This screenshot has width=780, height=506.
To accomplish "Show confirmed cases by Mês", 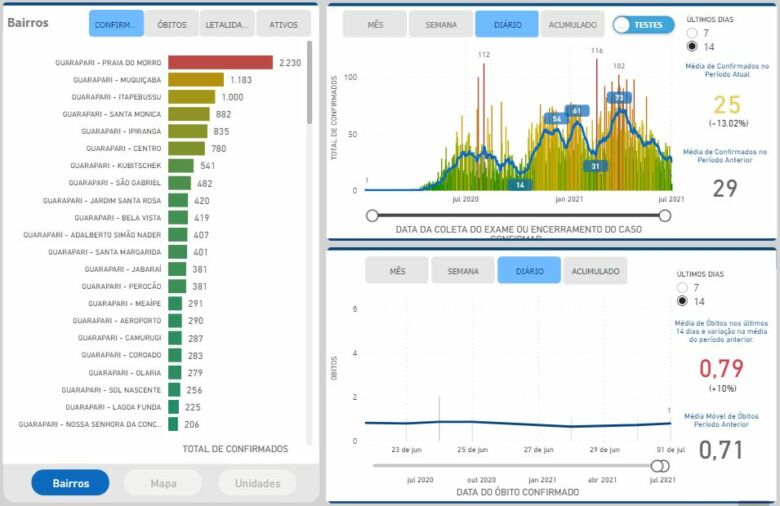I will coord(376,25).
